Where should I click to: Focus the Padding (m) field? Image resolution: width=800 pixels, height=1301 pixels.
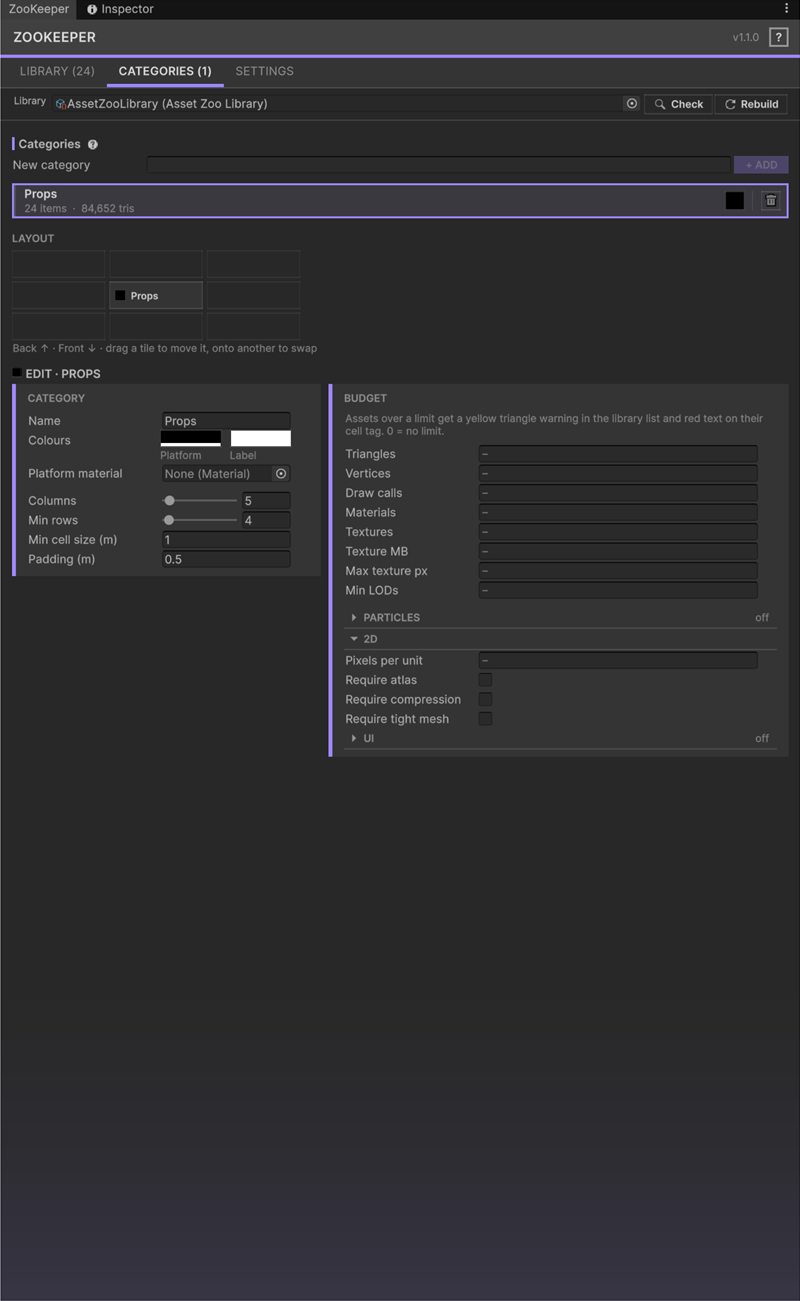tap(226, 559)
